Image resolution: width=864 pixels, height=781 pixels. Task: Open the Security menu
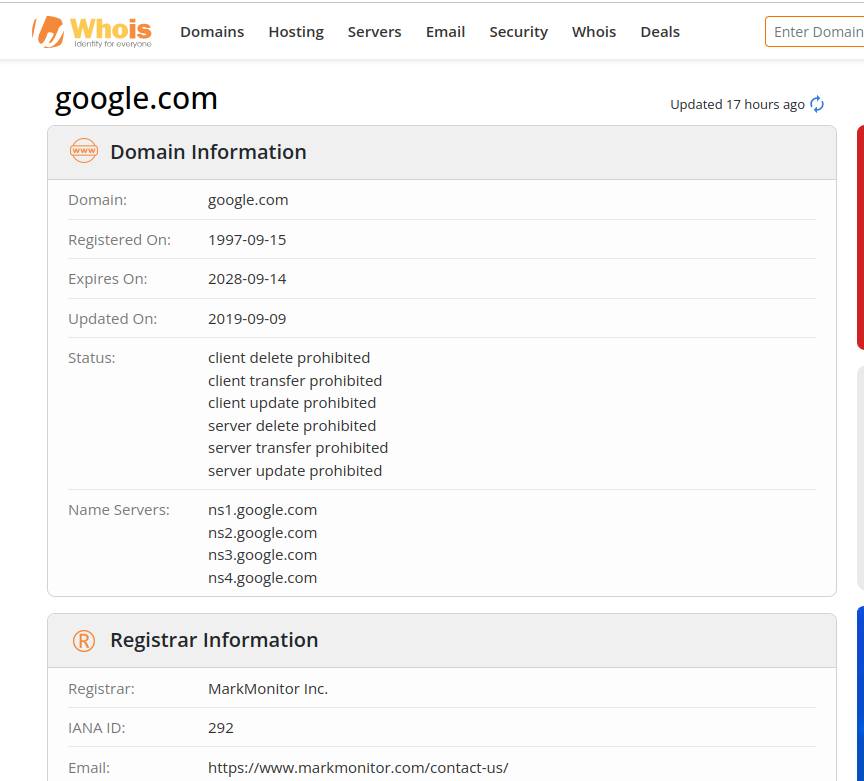519,32
